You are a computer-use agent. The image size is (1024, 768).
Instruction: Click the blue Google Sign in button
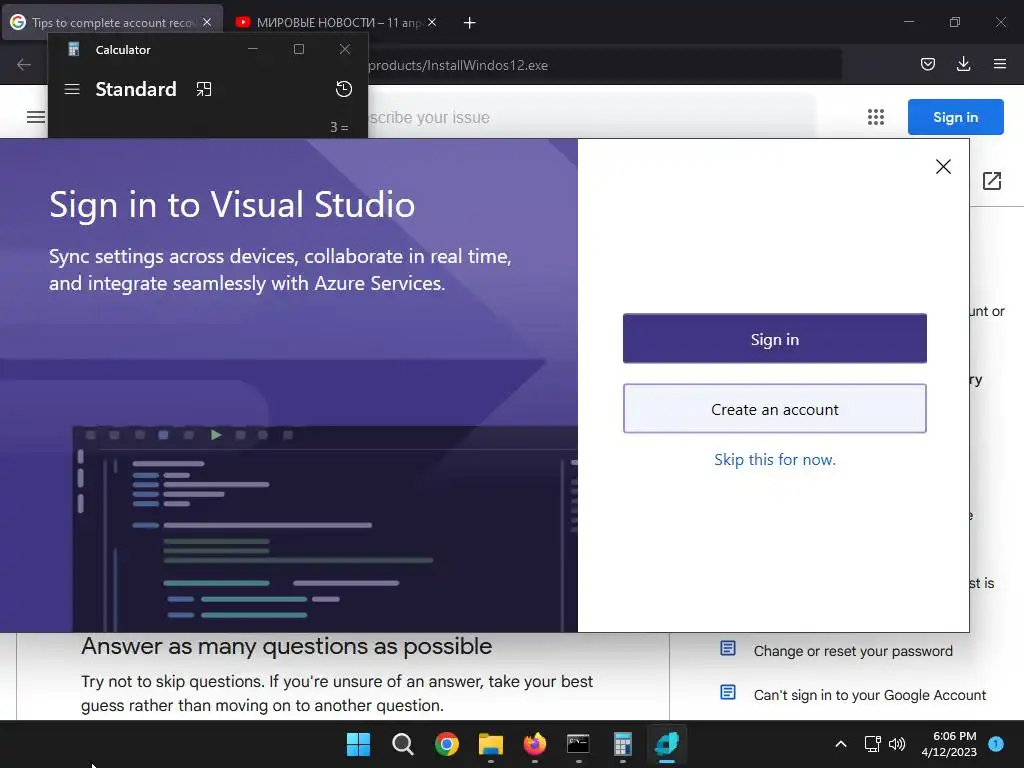click(x=955, y=117)
